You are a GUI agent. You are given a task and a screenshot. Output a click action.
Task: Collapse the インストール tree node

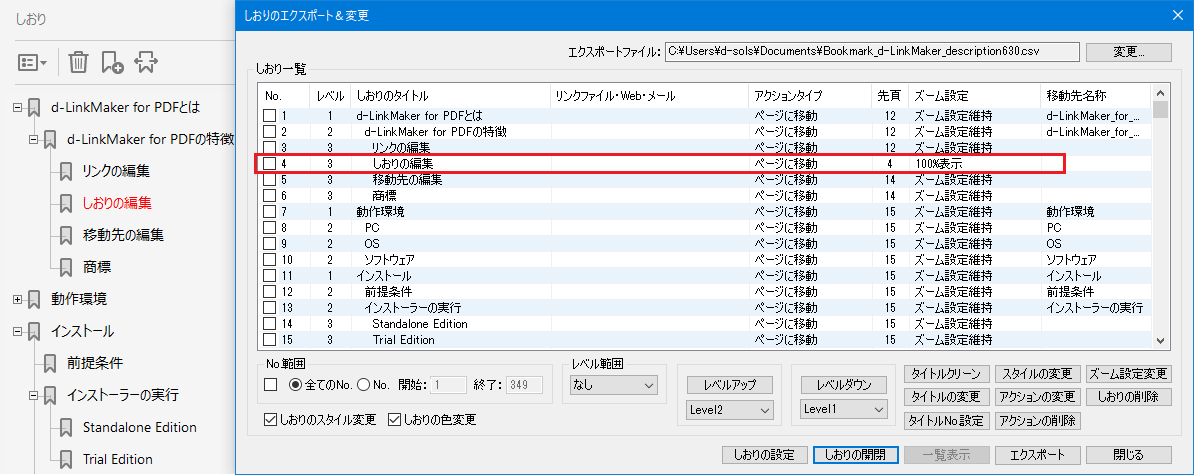click(18, 331)
